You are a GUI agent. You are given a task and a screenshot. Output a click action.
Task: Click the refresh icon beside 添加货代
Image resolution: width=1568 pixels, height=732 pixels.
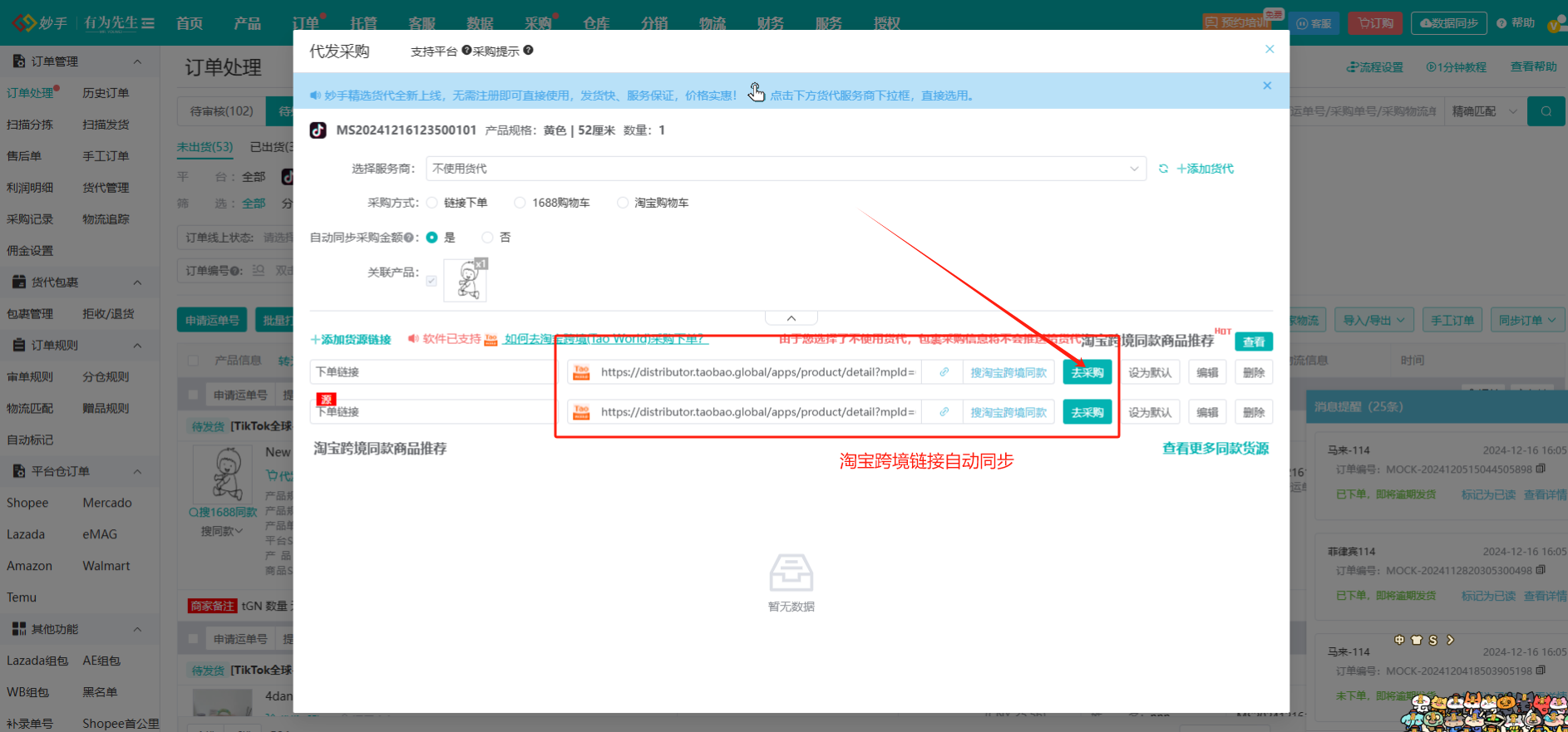pyautogui.click(x=1163, y=169)
